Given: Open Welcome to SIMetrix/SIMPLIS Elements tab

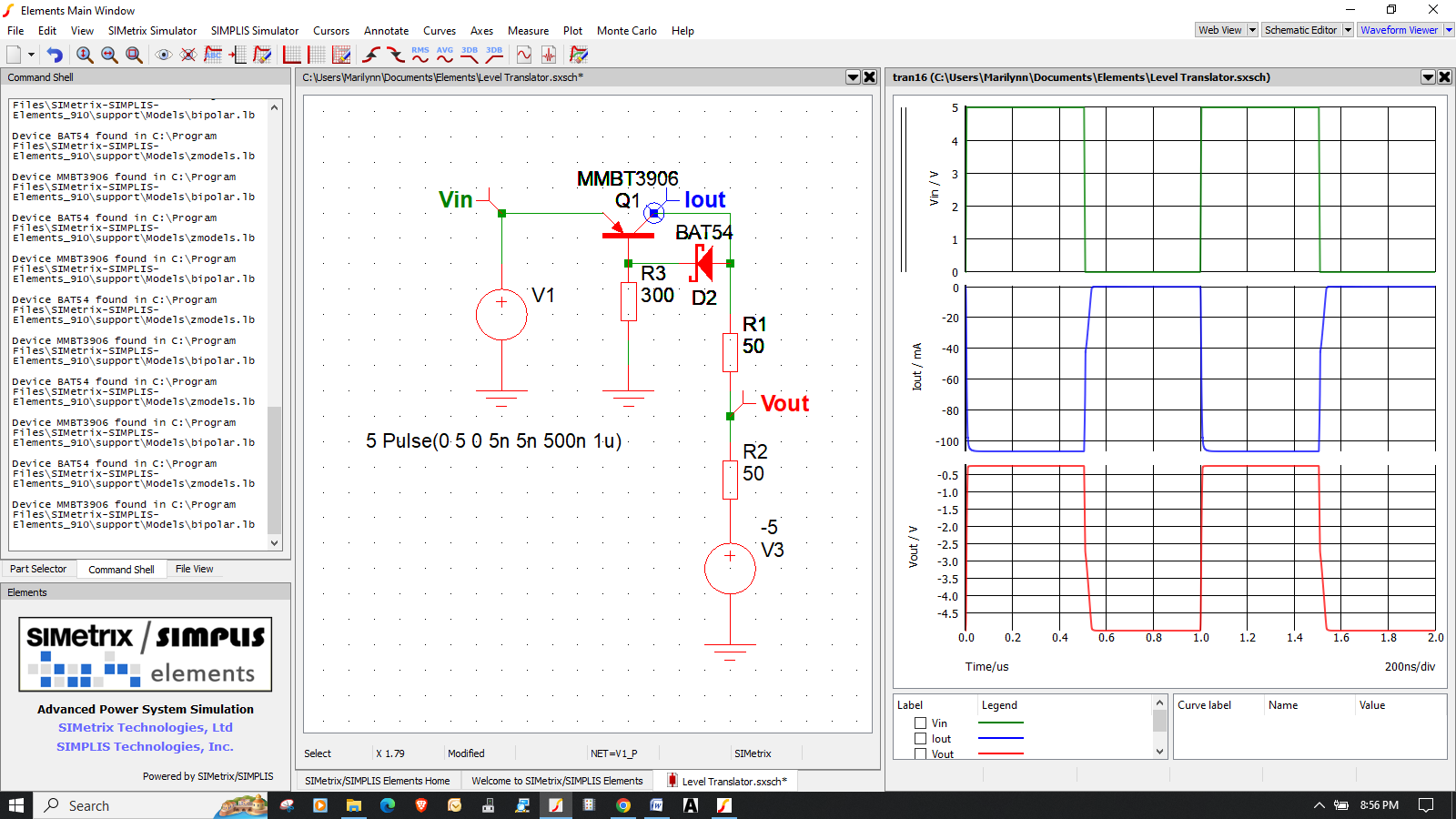Looking at the screenshot, I should (x=557, y=781).
